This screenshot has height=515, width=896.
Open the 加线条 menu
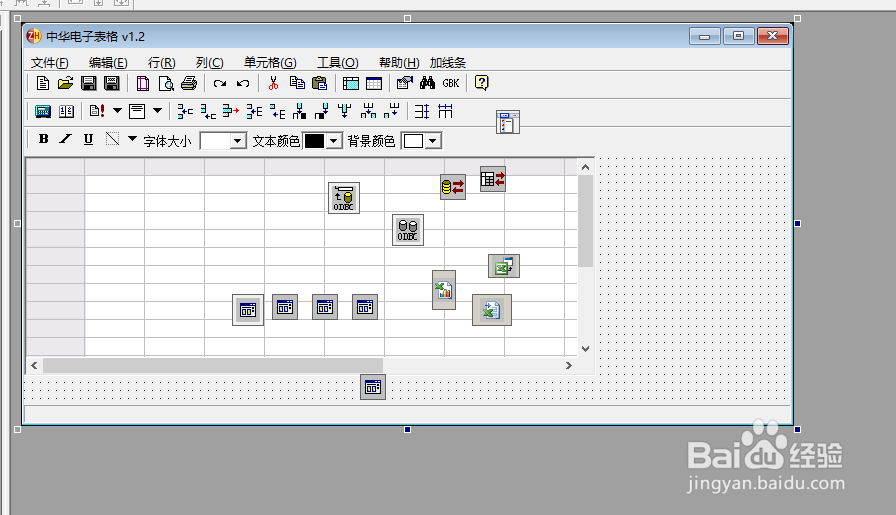click(x=448, y=63)
